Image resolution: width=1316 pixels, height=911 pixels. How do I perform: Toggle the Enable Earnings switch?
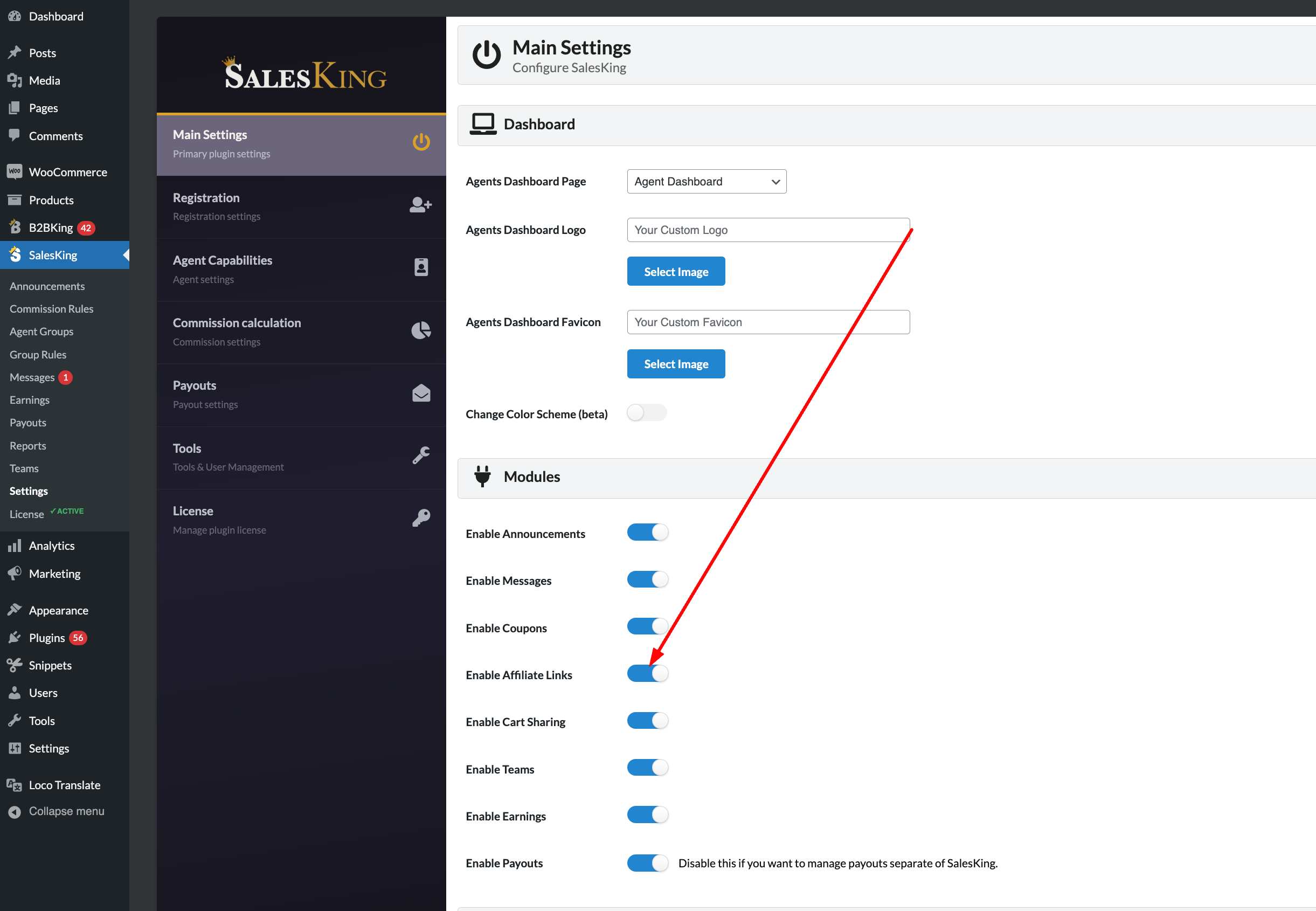click(647, 815)
